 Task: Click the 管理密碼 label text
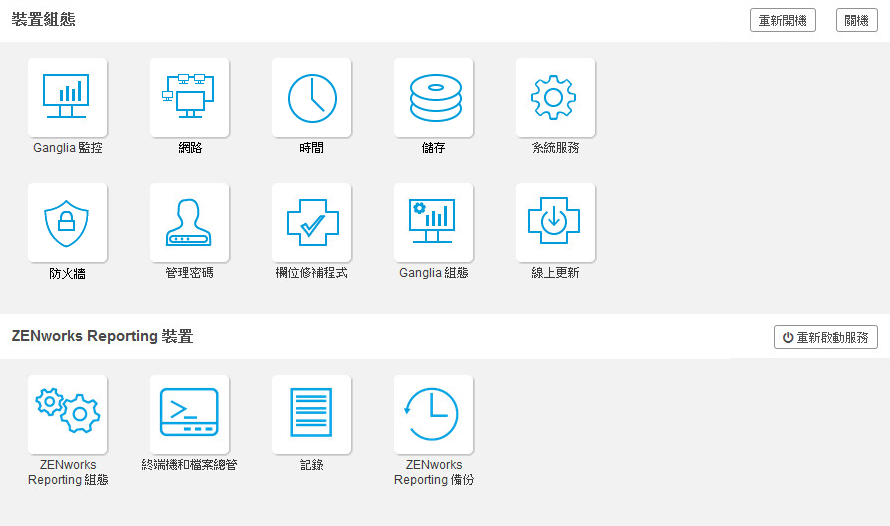(190, 273)
